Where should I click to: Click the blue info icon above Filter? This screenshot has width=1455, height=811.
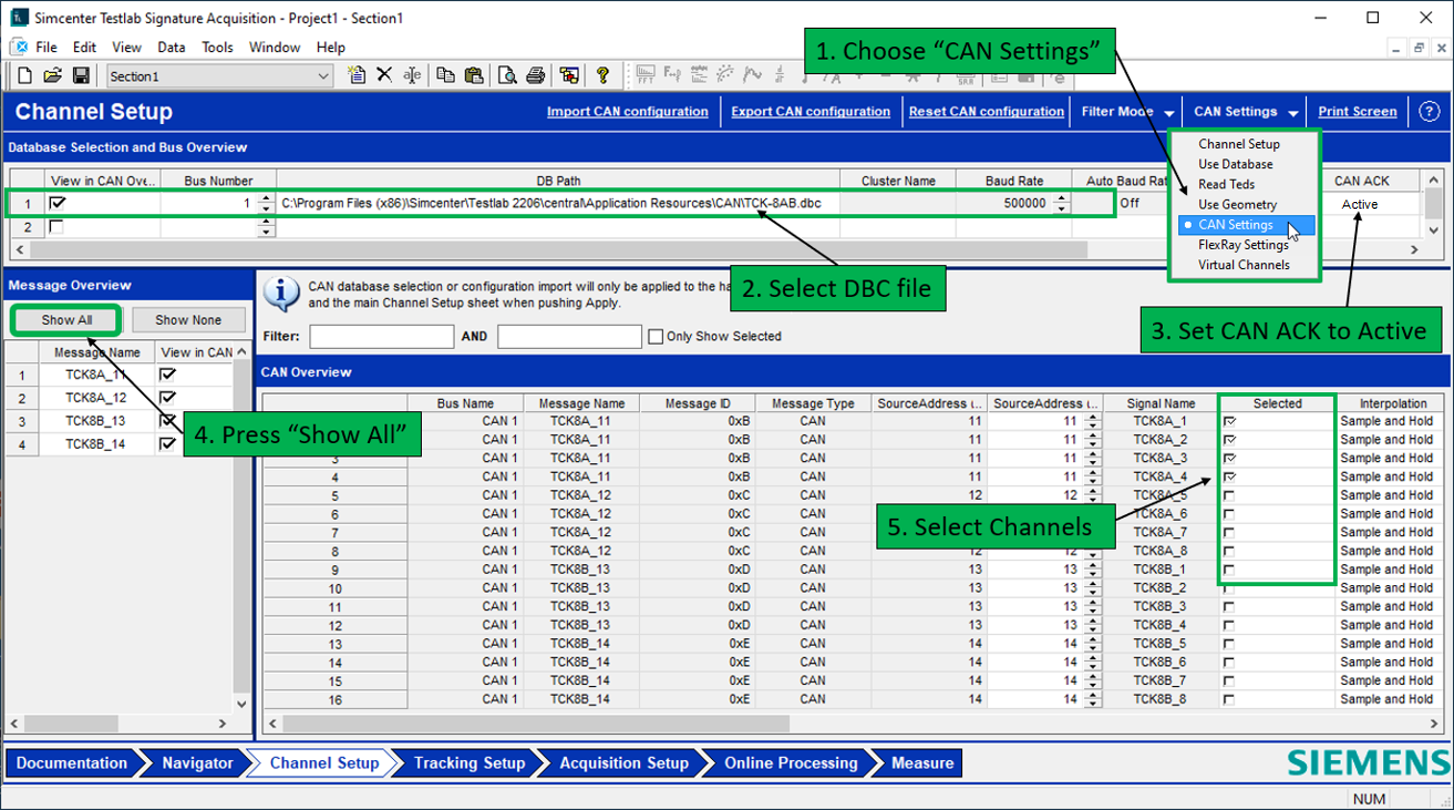[281, 292]
